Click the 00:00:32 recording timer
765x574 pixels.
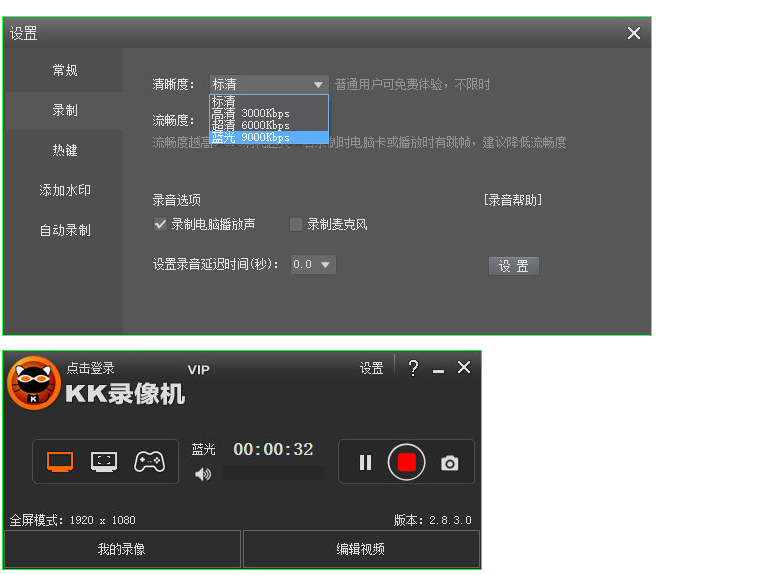(273, 449)
